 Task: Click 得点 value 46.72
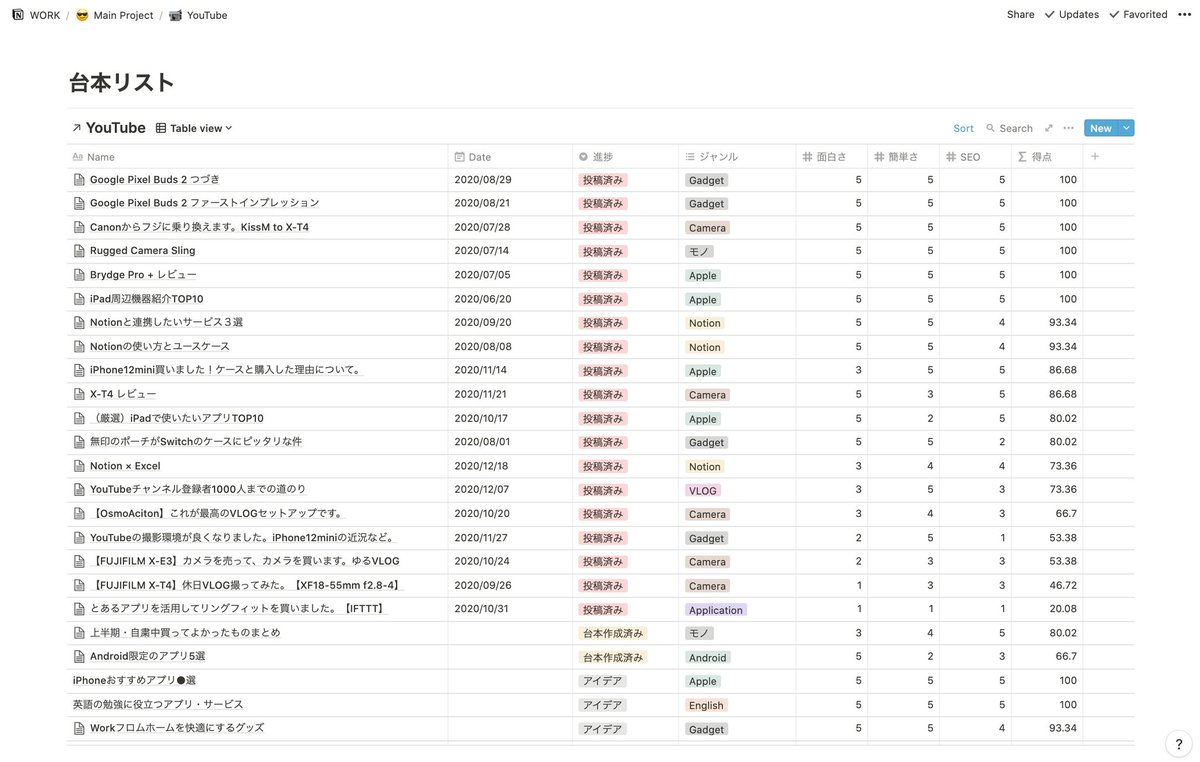point(1063,585)
